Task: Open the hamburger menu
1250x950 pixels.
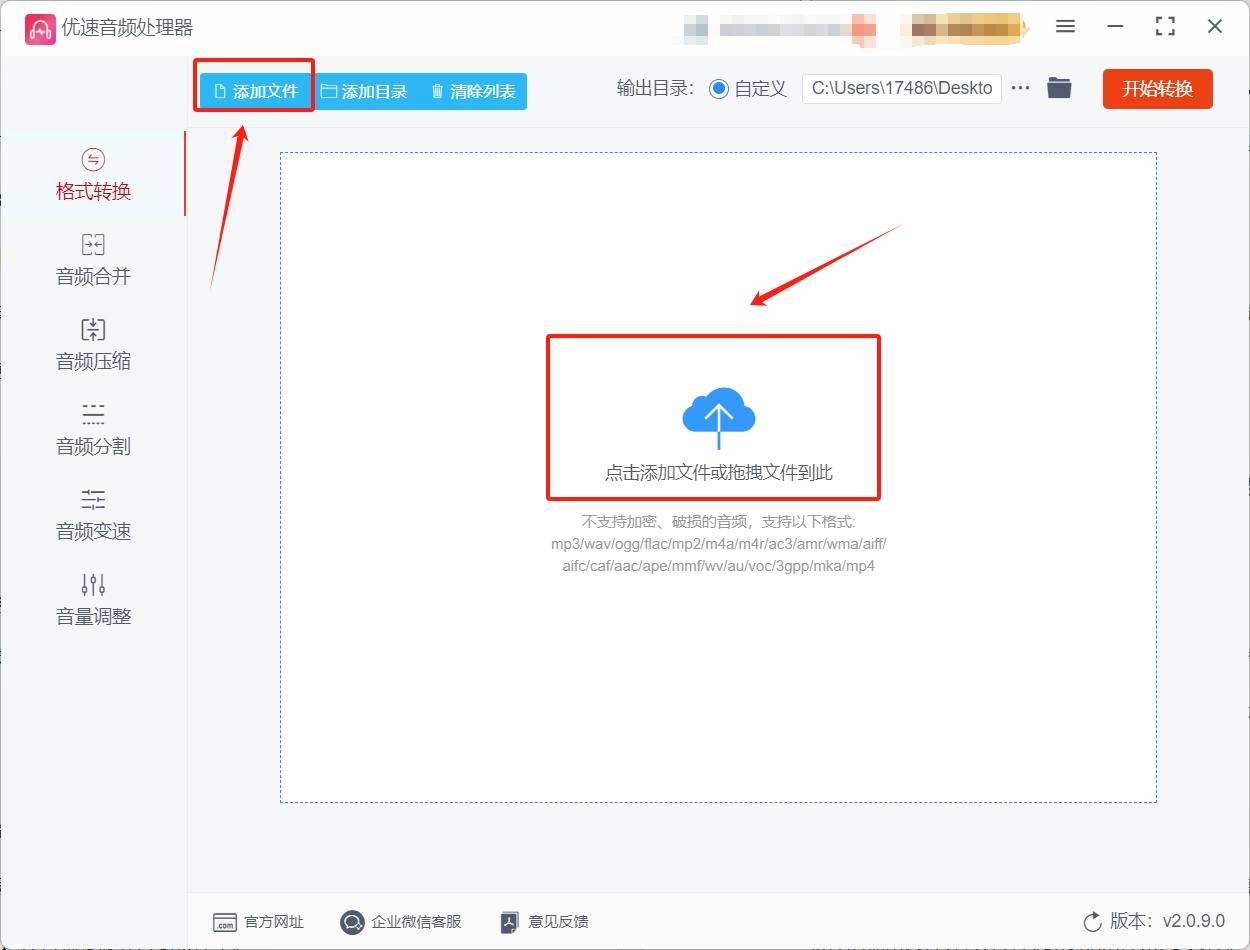Action: (1065, 27)
